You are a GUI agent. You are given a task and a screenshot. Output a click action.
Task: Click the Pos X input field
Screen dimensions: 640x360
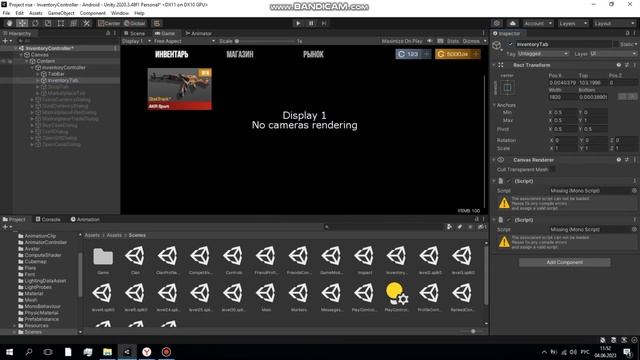(563, 83)
